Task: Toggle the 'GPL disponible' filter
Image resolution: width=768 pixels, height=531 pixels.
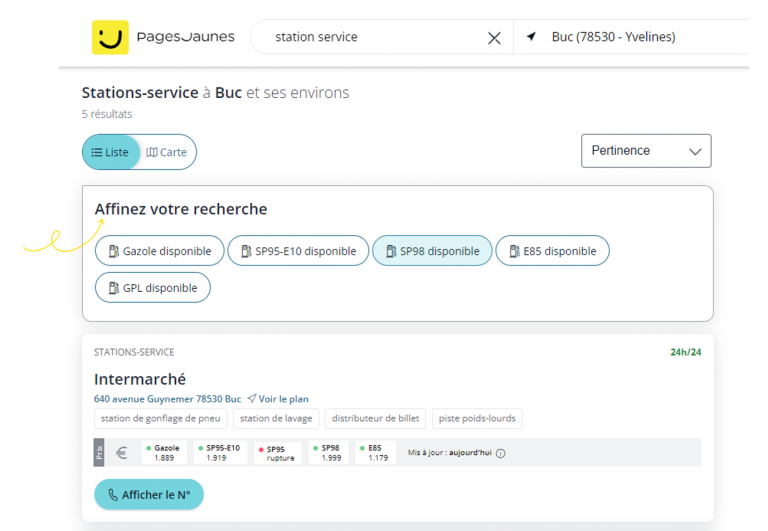Action: pos(153,288)
